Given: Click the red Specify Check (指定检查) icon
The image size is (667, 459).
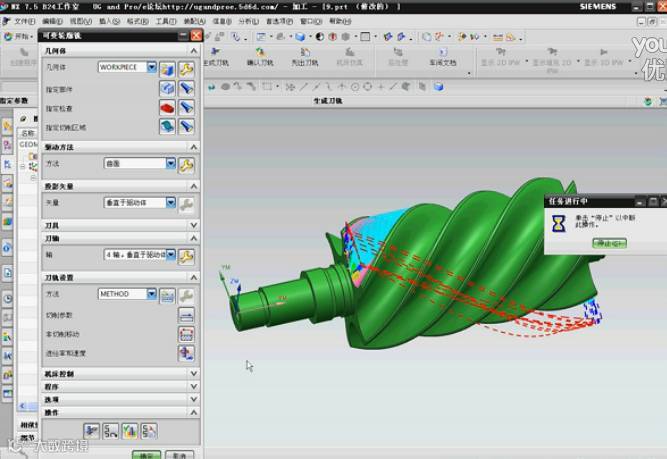Looking at the screenshot, I should pyautogui.click(x=168, y=108).
